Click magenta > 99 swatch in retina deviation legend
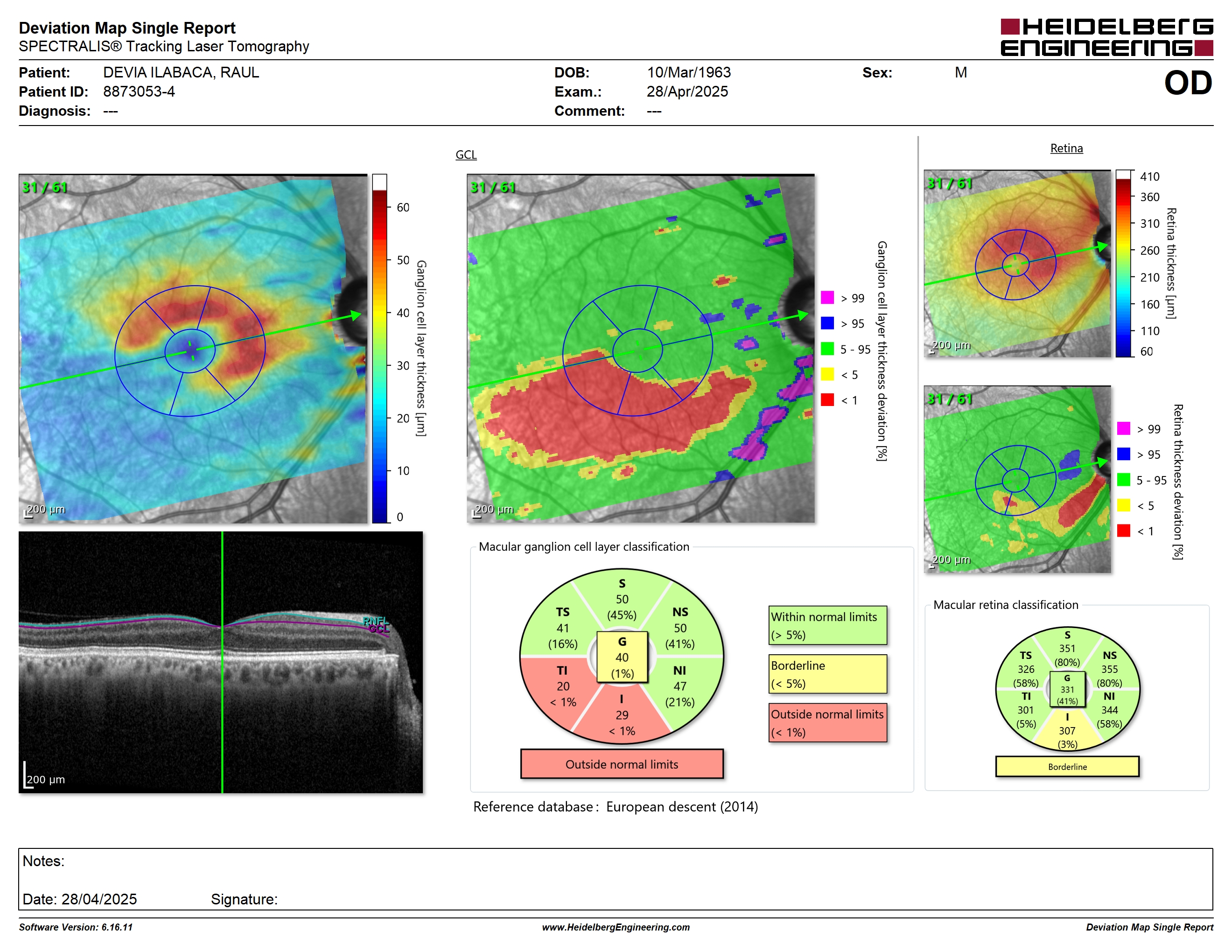Viewport: 1232px width, 952px height. click(x=1123, y=428)
